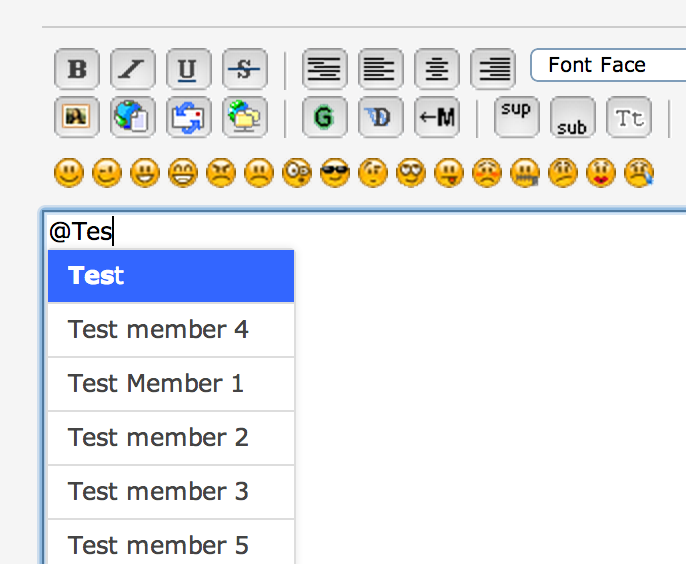Insert email link icon
Image resolution: width=686 pixels, height=564 pixels.
coord(189,117)
